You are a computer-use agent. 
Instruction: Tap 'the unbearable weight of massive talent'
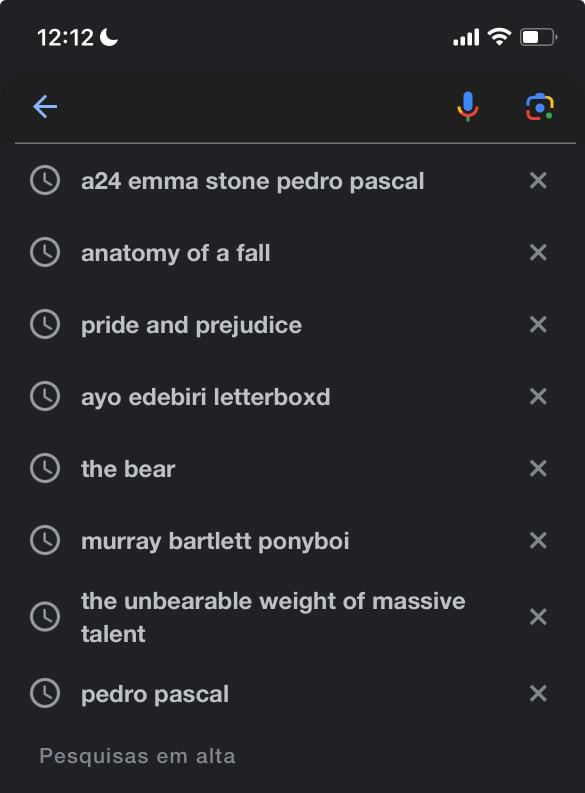pos(273,617)
